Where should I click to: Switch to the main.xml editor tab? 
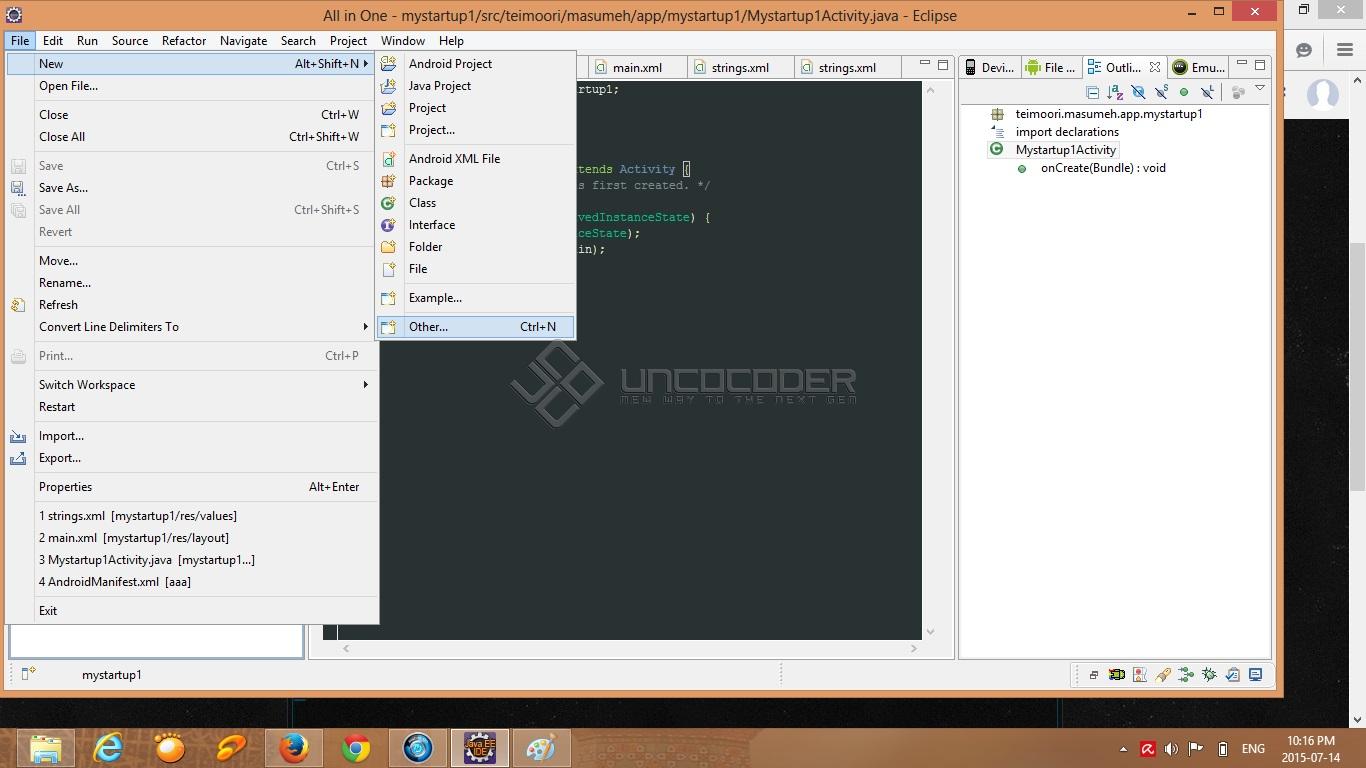(637, 68)
